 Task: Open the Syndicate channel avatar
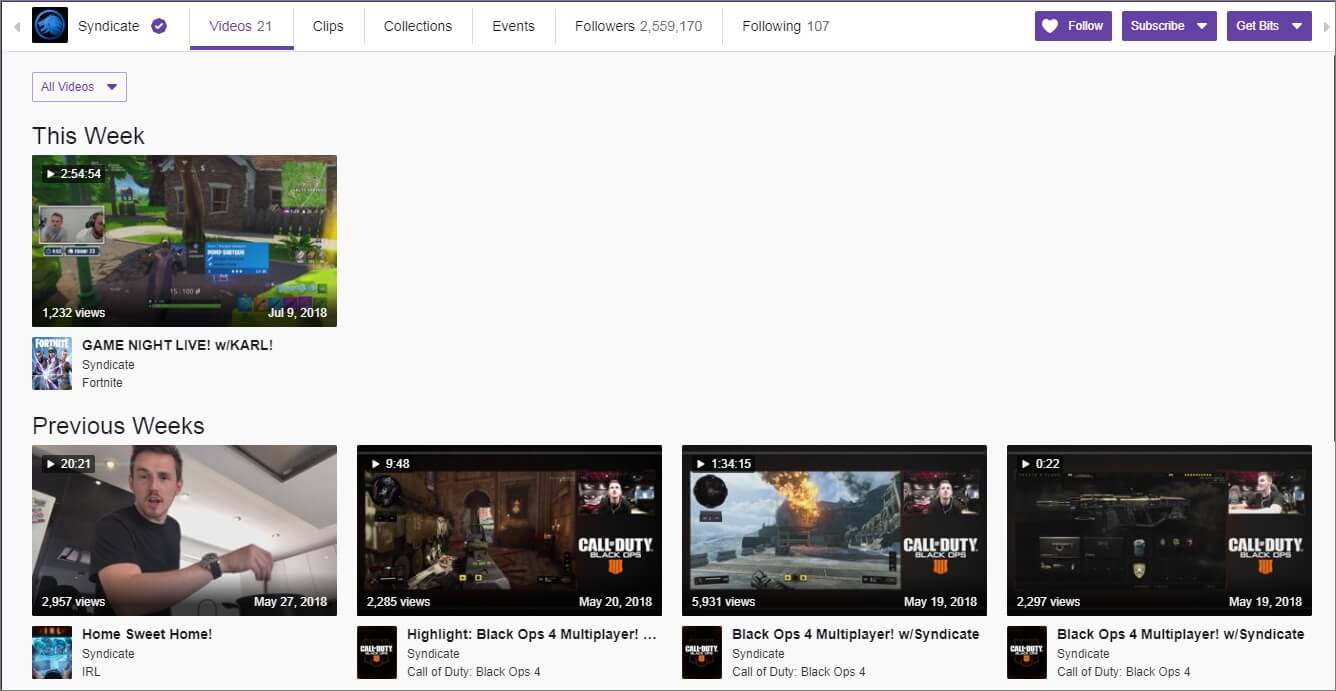pyautogui.click(x=50, y=25)
